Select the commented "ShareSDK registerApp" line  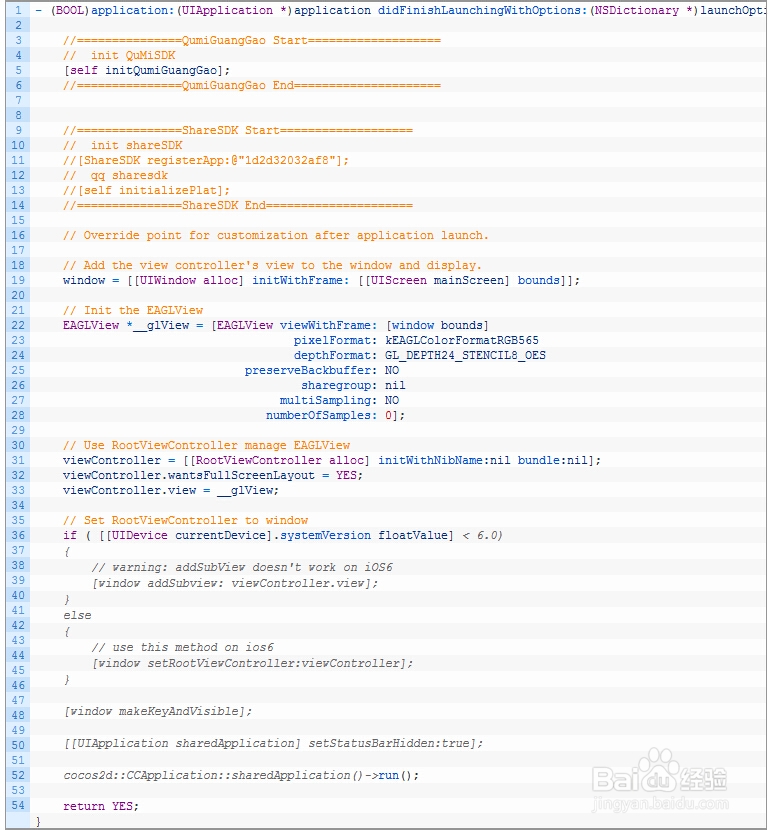click(206, 160)
